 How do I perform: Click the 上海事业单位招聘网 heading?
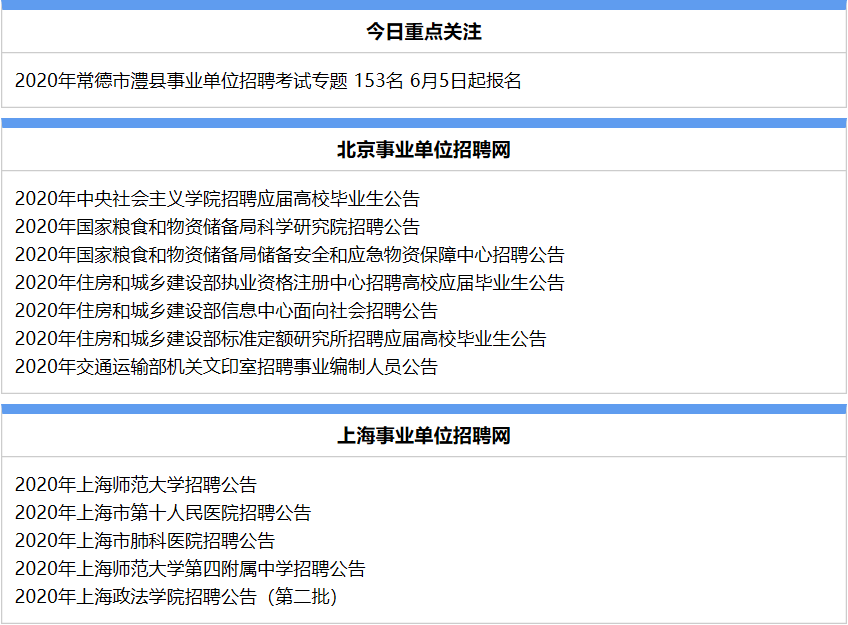tap(423, 436)
